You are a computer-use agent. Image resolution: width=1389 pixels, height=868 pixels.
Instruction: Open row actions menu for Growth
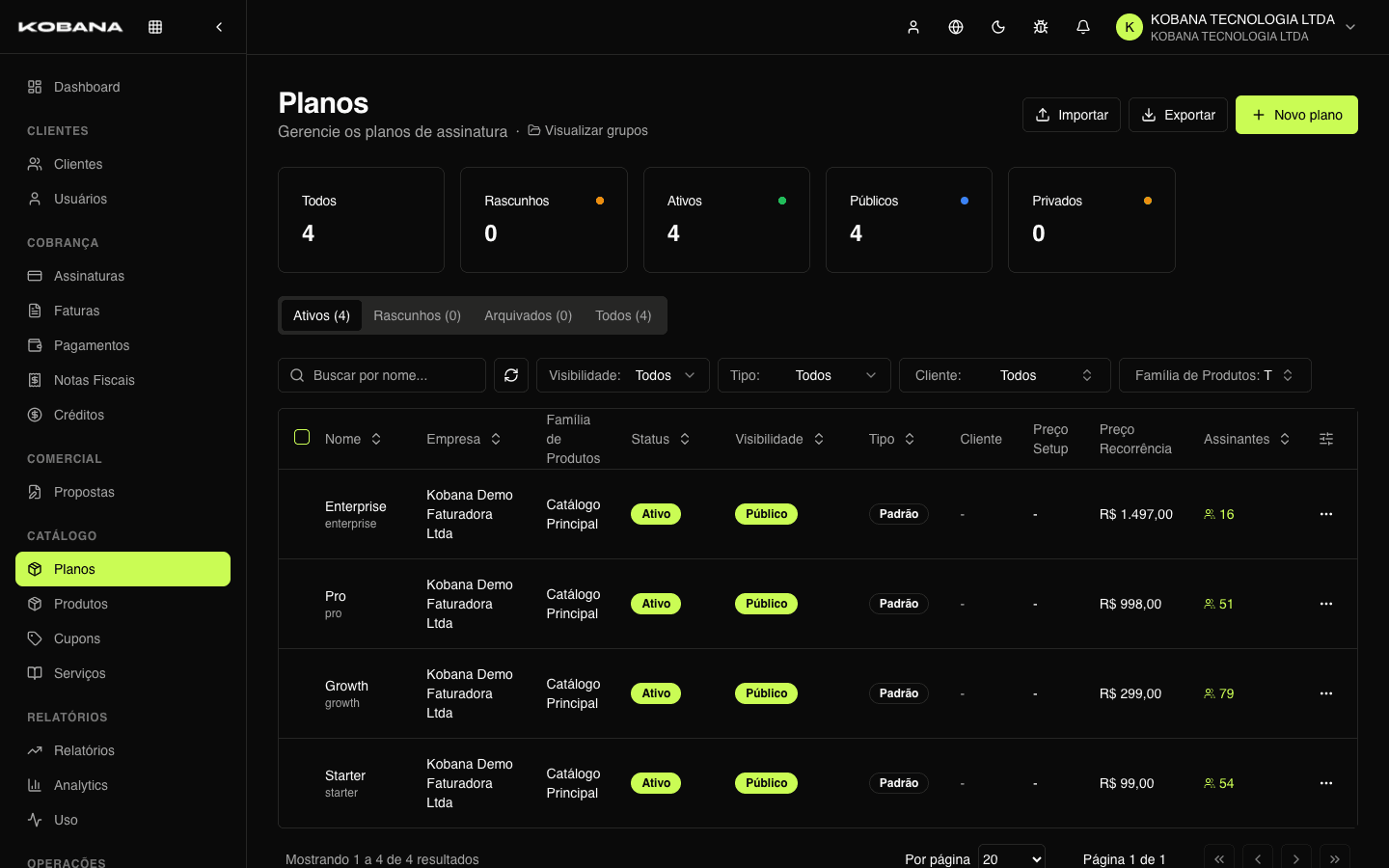pyautogui.click(x=1326, y=693)
